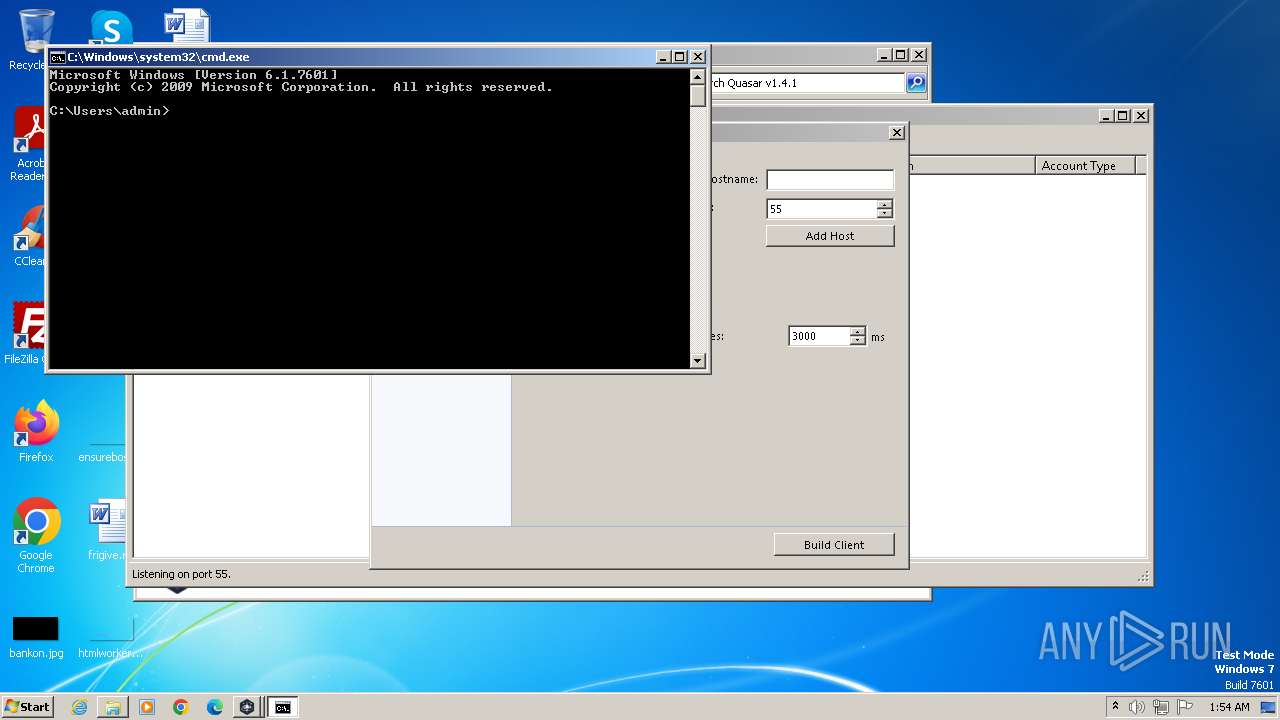Click the 3000 ms delay field
This screenshot has width=1280, height=720.
(x=820, y=337)
